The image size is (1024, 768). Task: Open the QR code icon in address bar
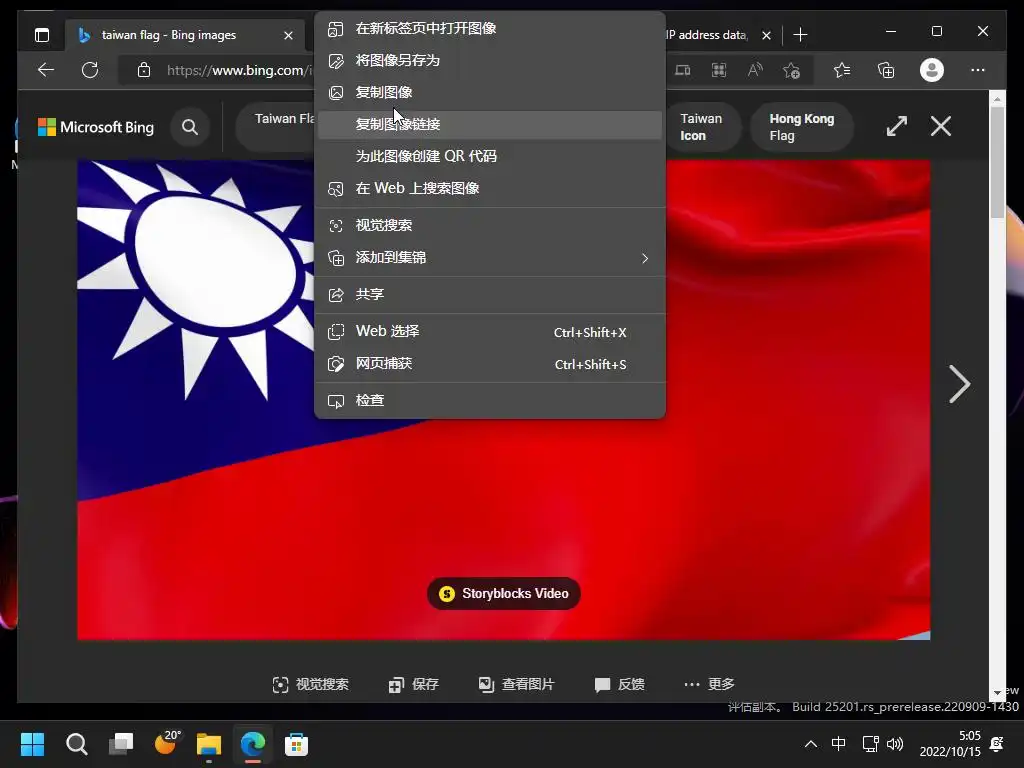point(719,70)
